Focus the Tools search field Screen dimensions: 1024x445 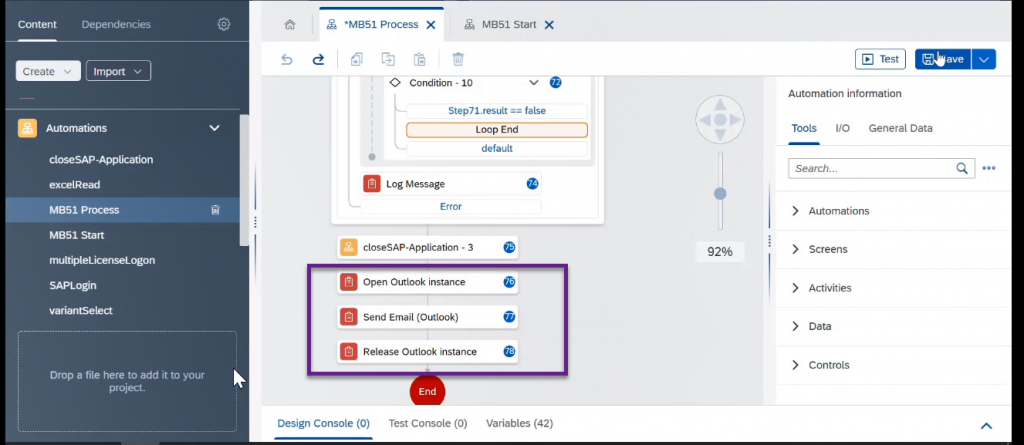882,168
